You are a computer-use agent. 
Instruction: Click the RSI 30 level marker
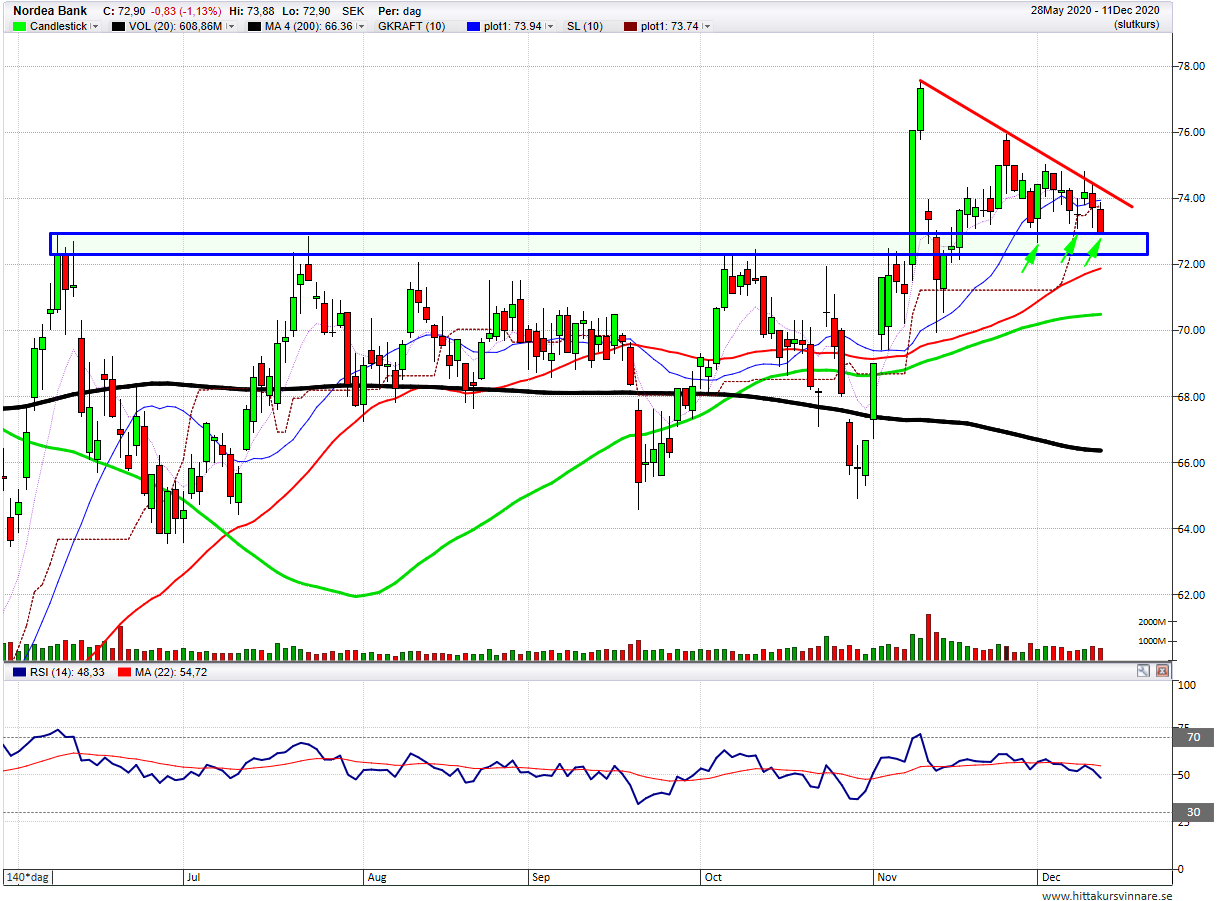coord(1192,812)
